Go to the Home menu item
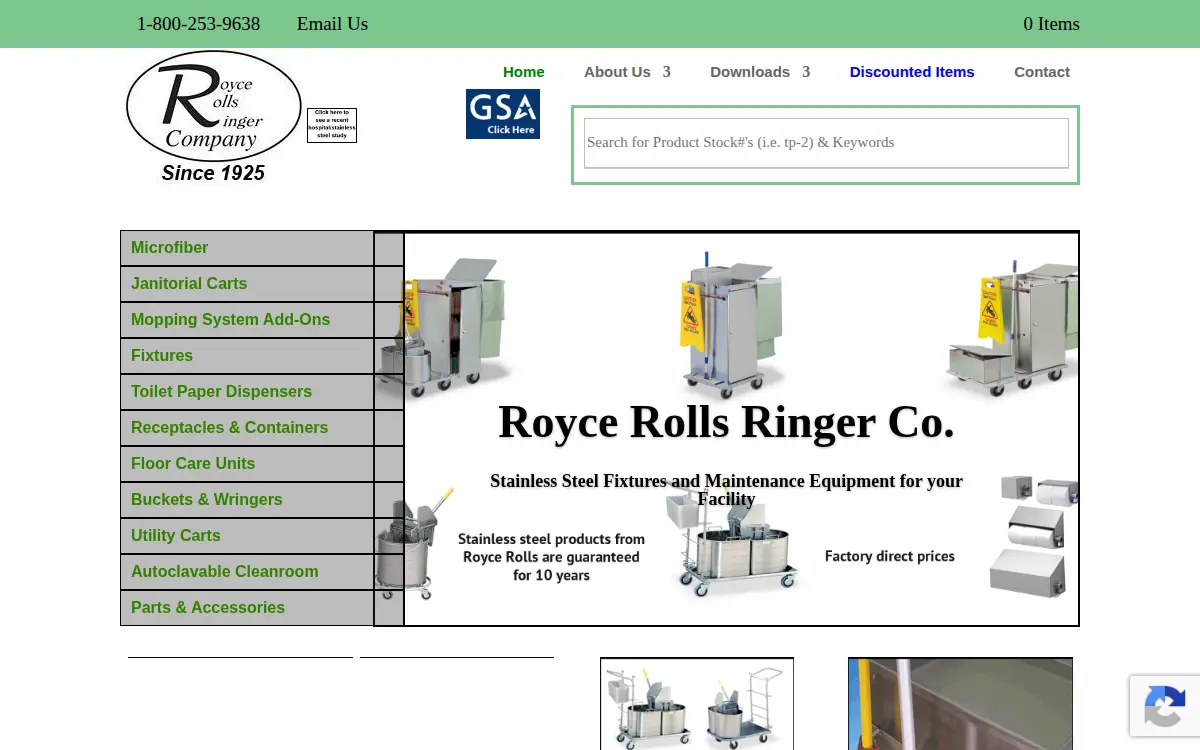 [x=524, y=72]
